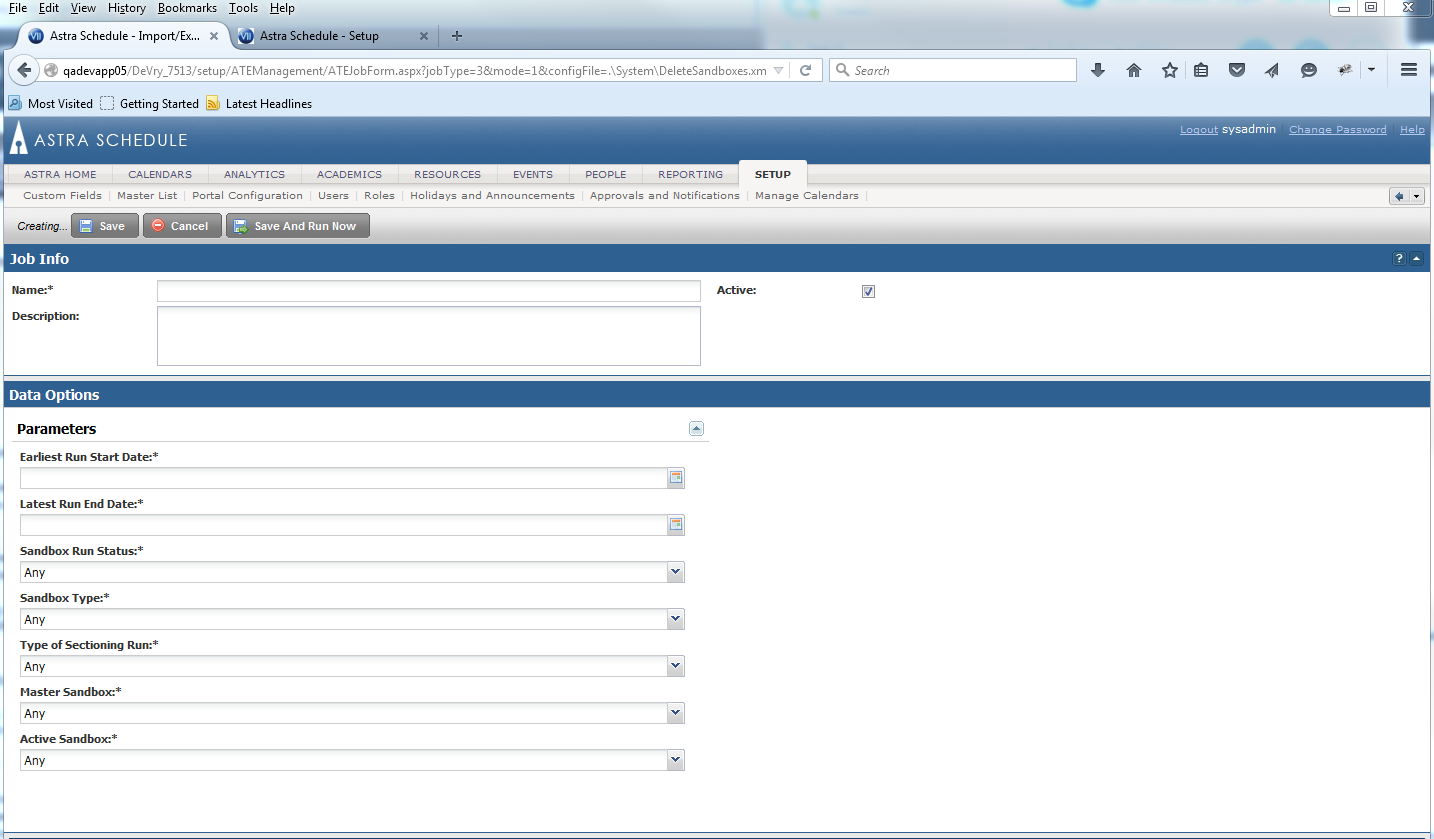Open calendar picker for Earliest Run Start Date
Image resolution: width=1434 pixels, height=839 pixels.
point(676,478)
